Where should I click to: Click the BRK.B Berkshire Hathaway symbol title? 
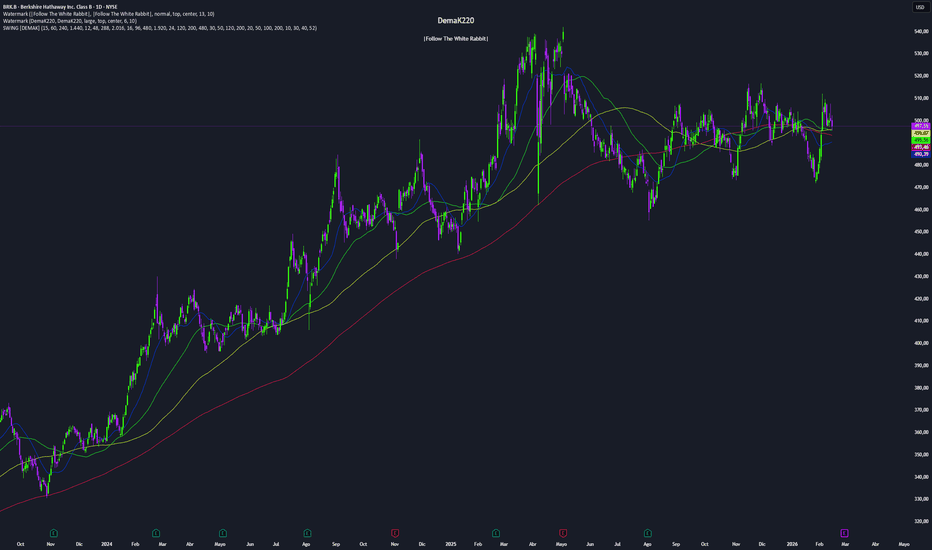pos(62,6)
